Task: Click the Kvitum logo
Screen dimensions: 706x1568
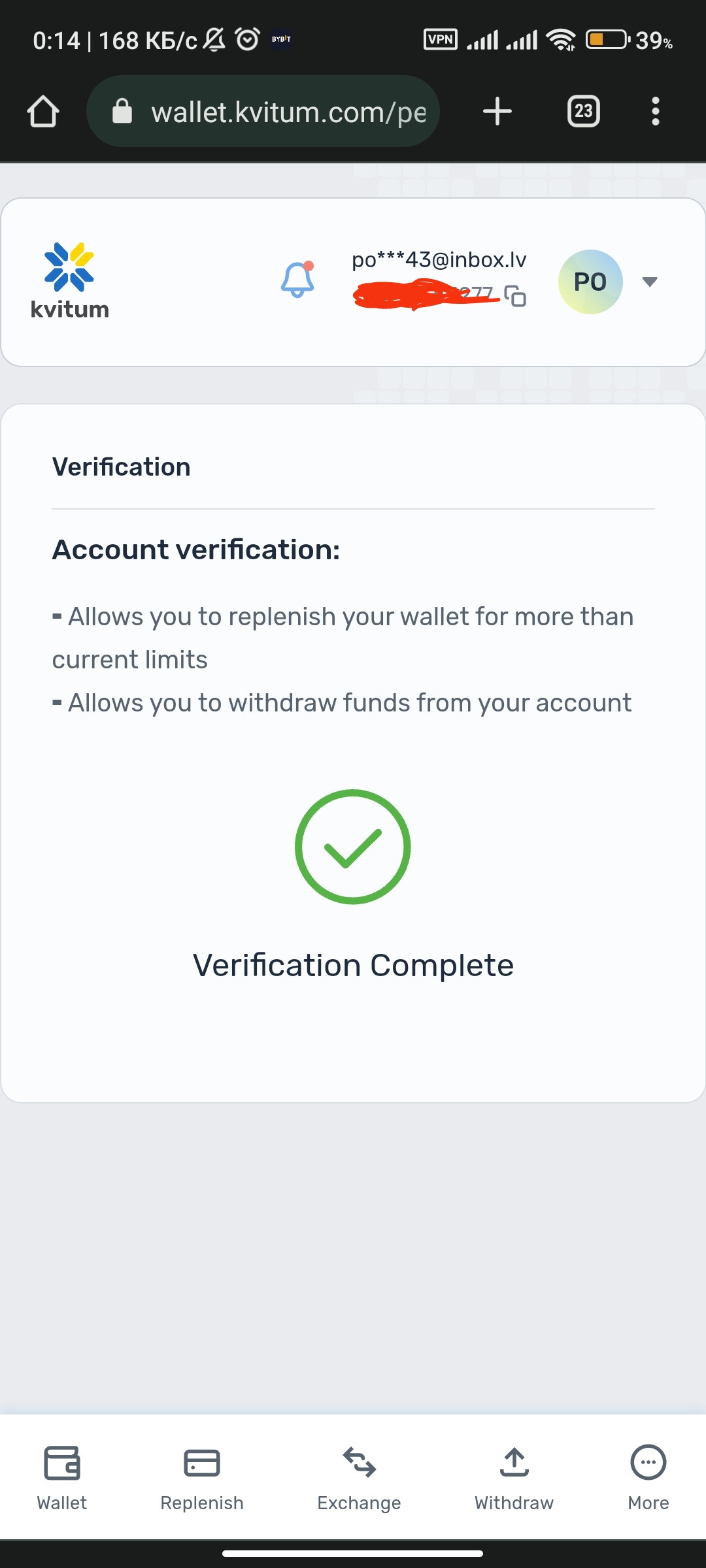Action: 69,281
